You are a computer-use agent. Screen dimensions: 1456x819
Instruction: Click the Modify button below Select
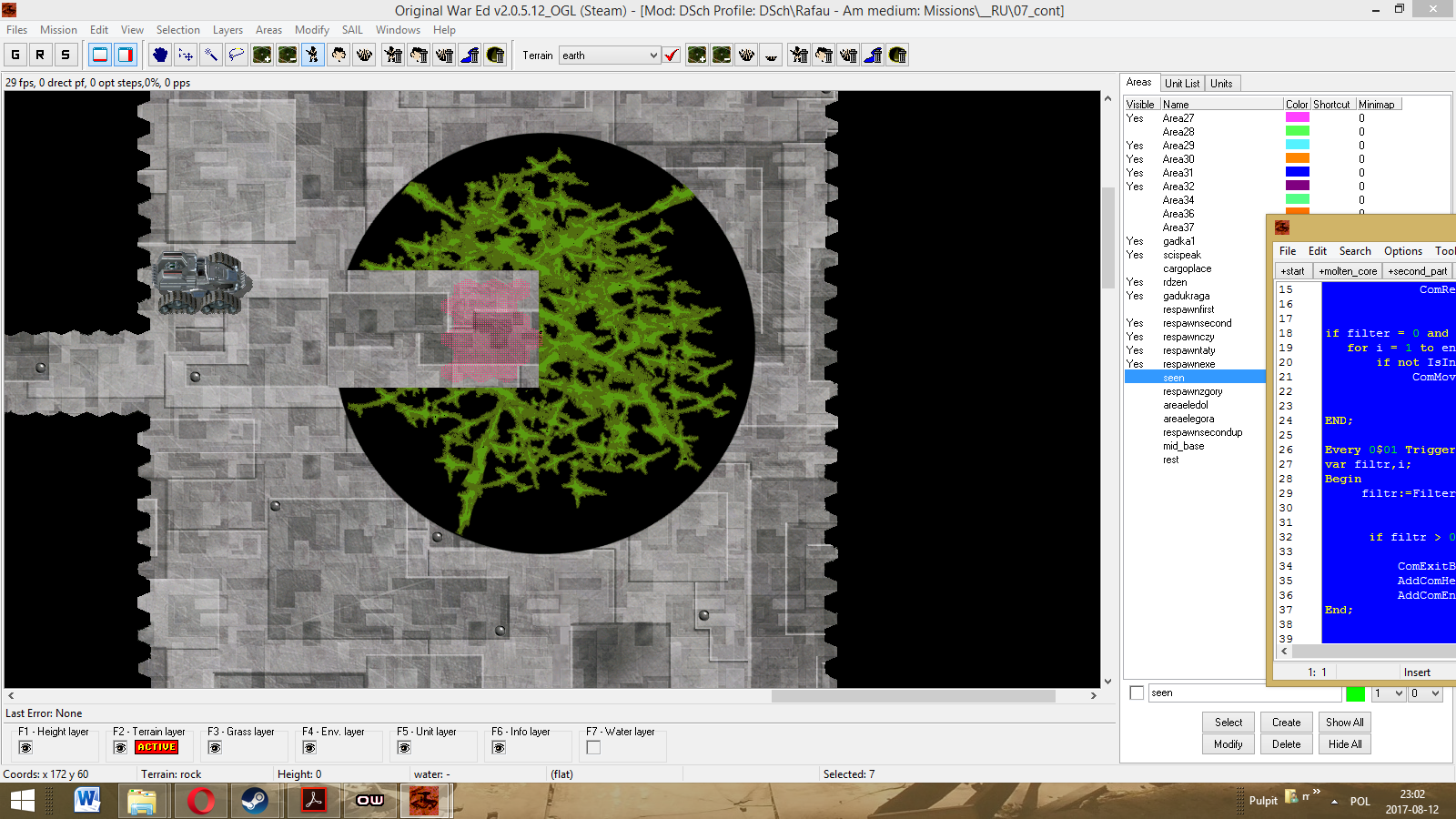(x=1228, y=744)
